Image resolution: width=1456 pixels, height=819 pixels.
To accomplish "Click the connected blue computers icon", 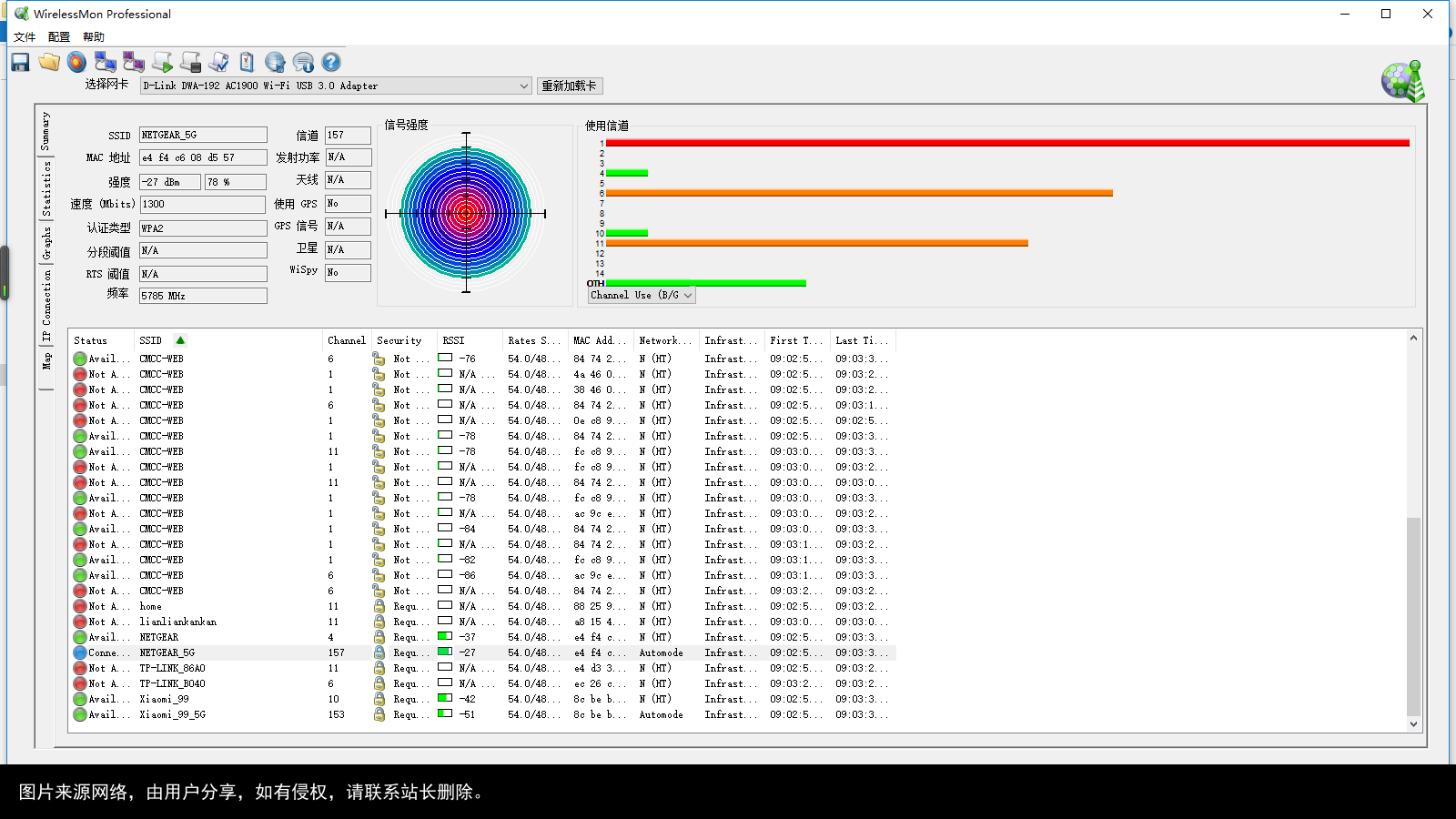I will (106, 62).
